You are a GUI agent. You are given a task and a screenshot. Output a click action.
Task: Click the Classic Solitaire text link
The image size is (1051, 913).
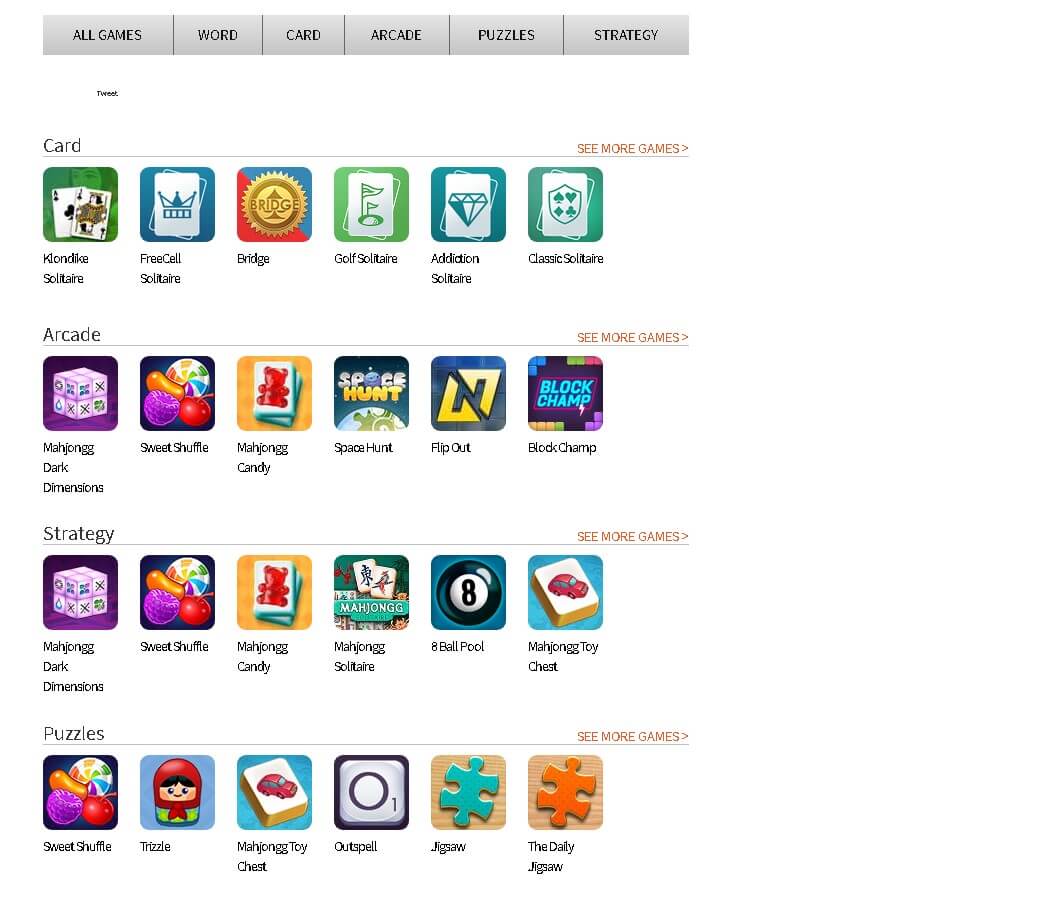tap(566, 259)
